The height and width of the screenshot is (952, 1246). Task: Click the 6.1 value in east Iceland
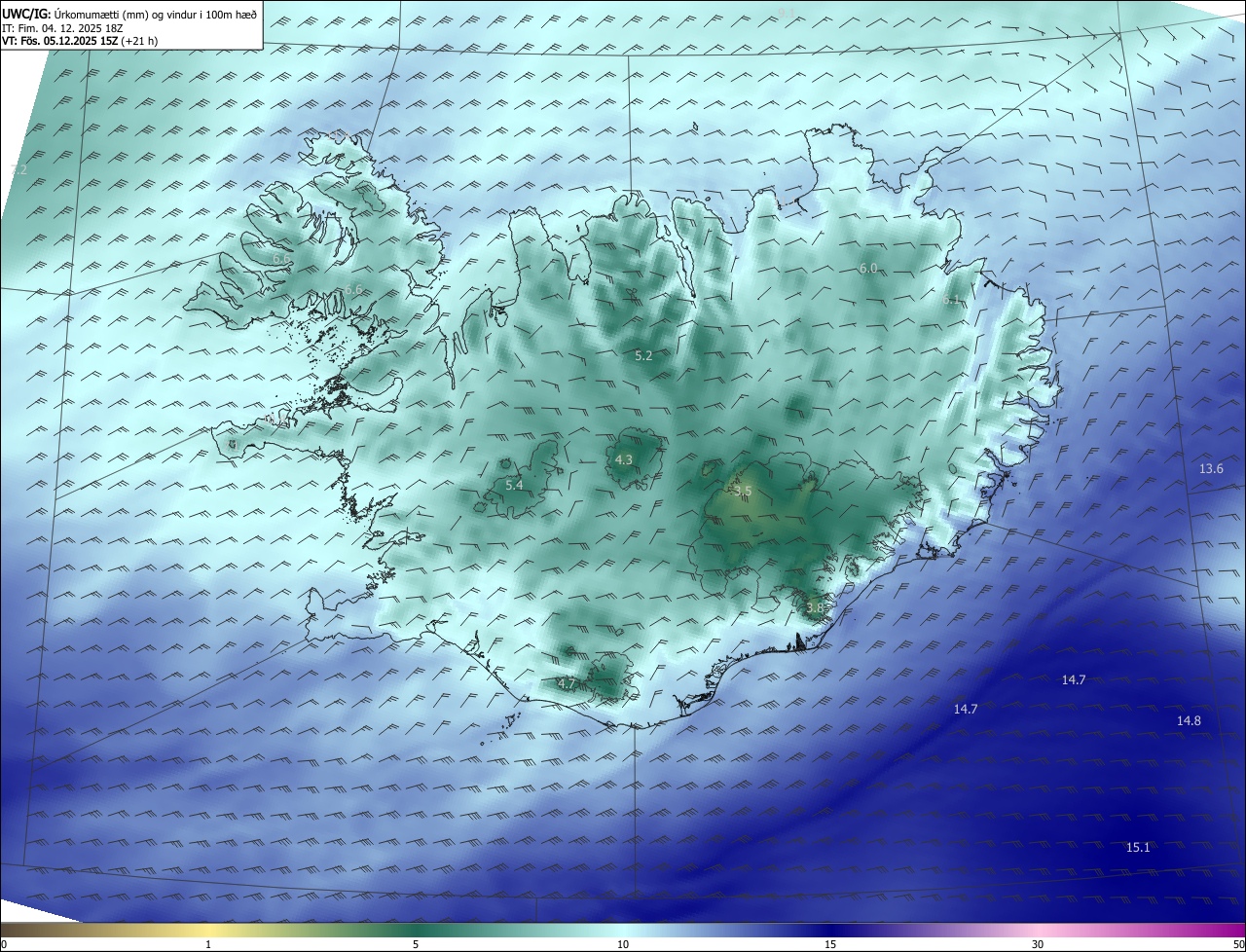(x=951, y=300)
